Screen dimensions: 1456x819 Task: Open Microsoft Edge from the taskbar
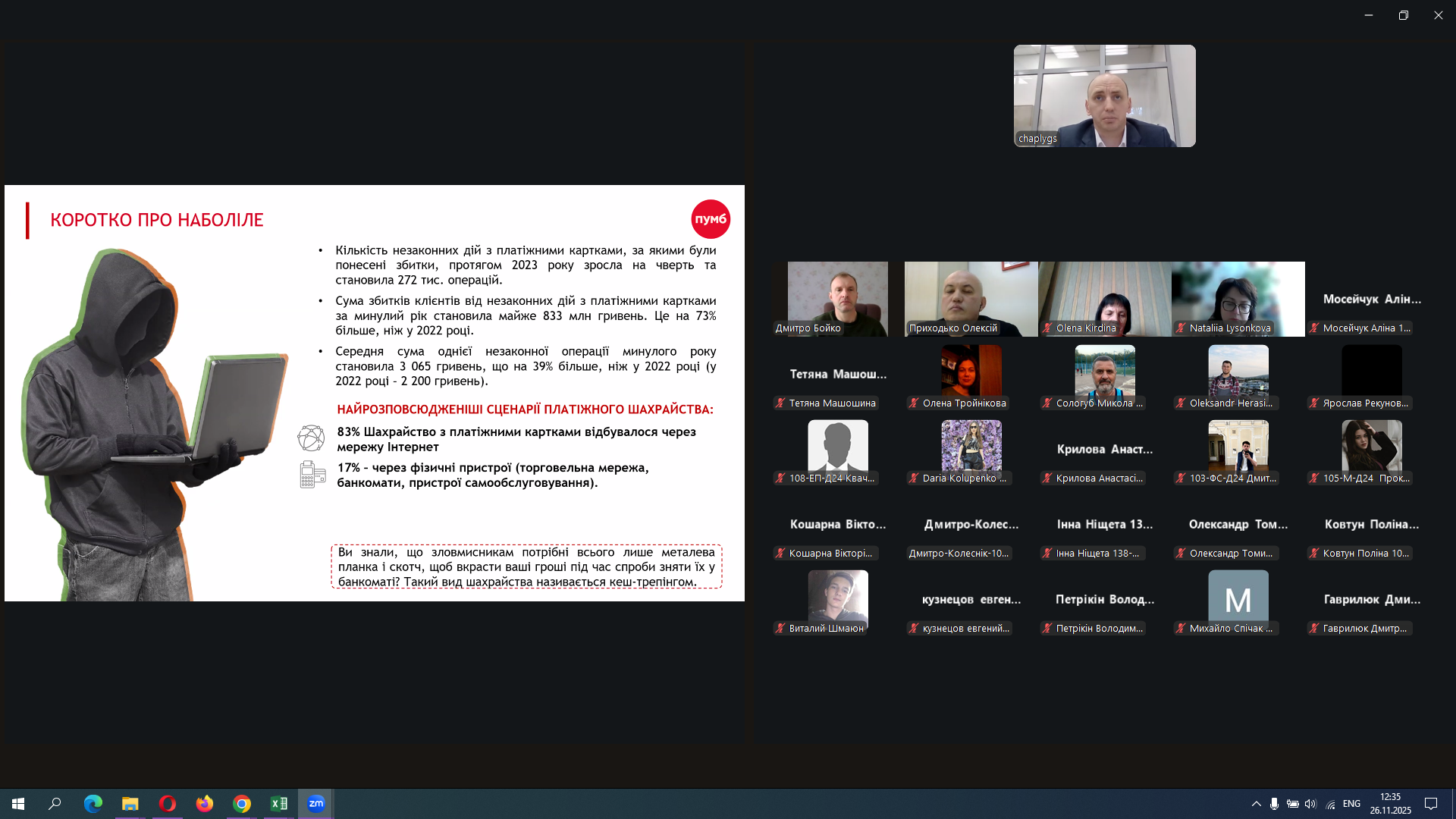tap(93, 804)
